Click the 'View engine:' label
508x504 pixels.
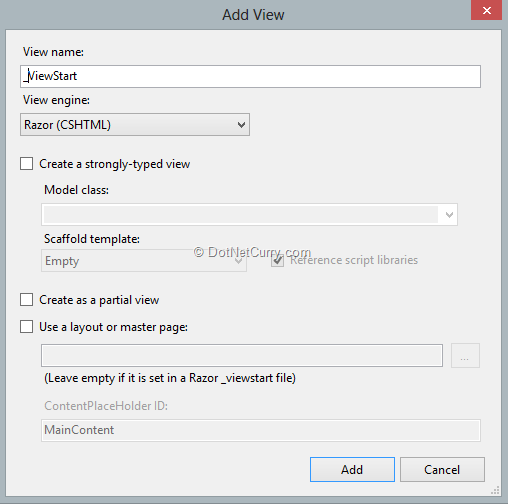coord(56,100)
